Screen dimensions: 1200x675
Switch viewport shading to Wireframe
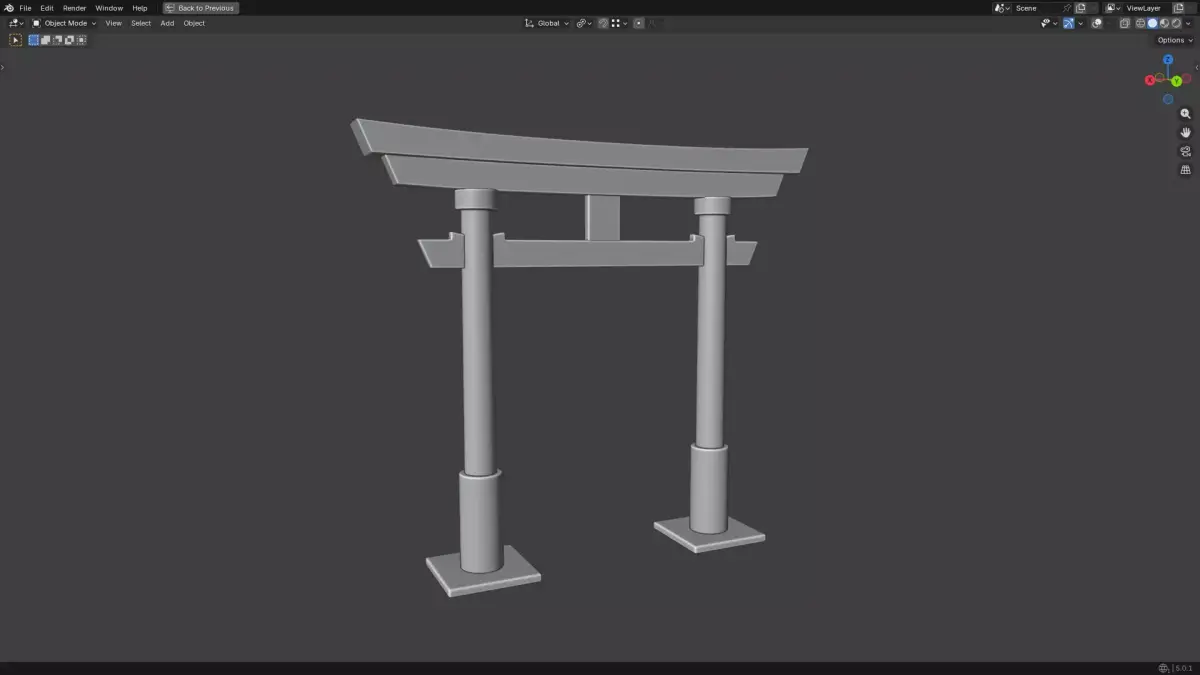point(1140,23)
